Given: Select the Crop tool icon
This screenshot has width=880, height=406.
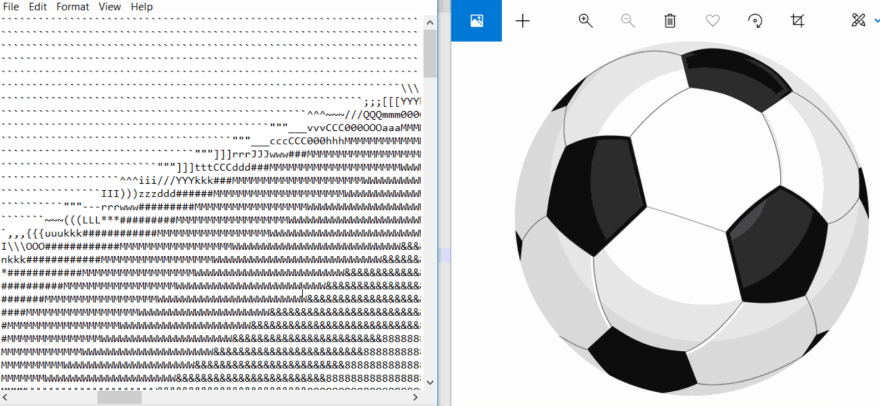Looking at the screenshot, I should click(x=798, y=21).
